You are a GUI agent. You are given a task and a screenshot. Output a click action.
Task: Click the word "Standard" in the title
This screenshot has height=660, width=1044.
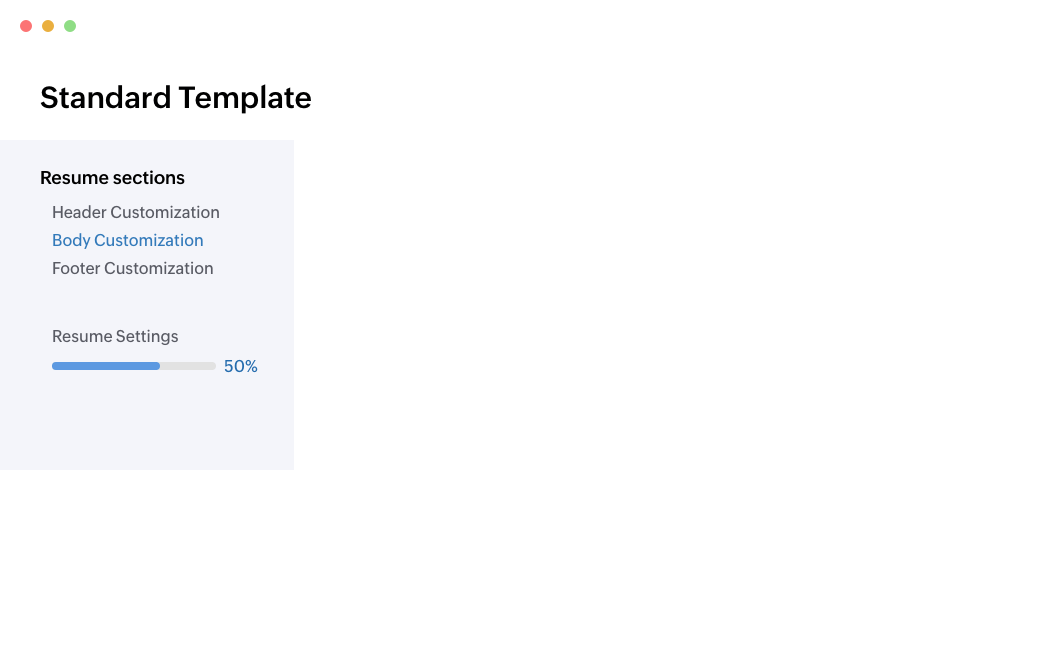click(105, 98)
